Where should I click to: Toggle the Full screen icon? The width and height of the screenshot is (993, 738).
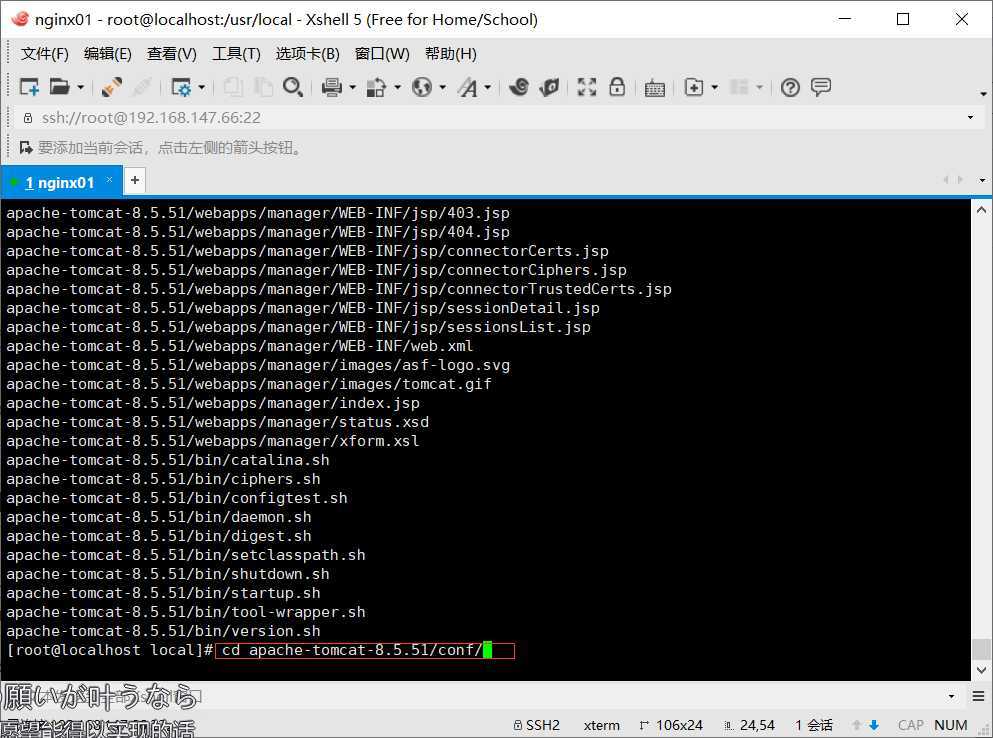[x=587, y=87]
